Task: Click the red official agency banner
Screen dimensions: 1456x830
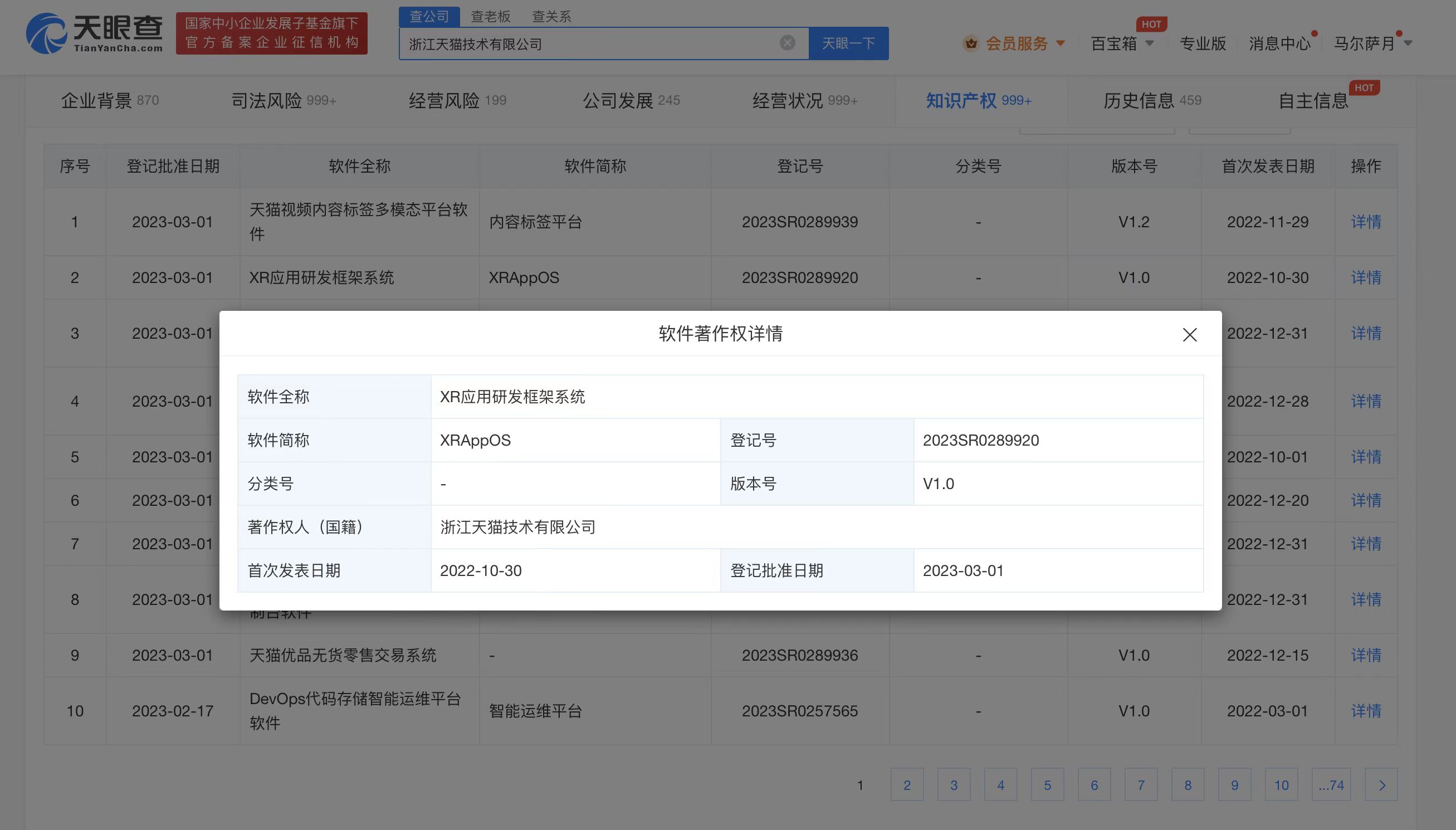Action: tap(271, 33)
